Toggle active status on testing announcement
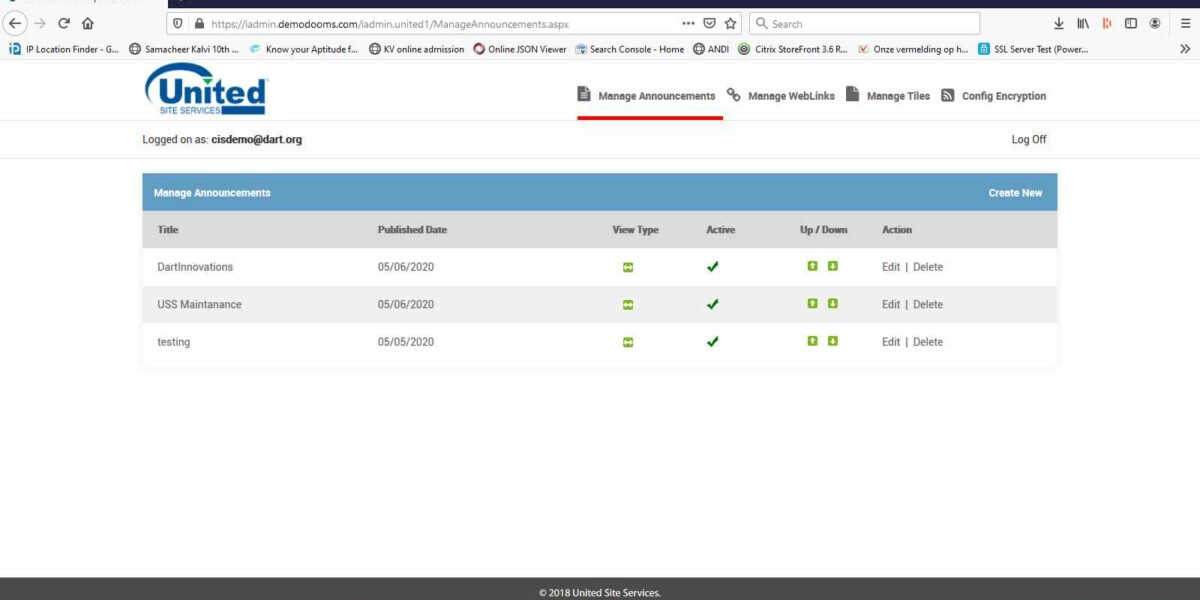 (x=712, y=341)
